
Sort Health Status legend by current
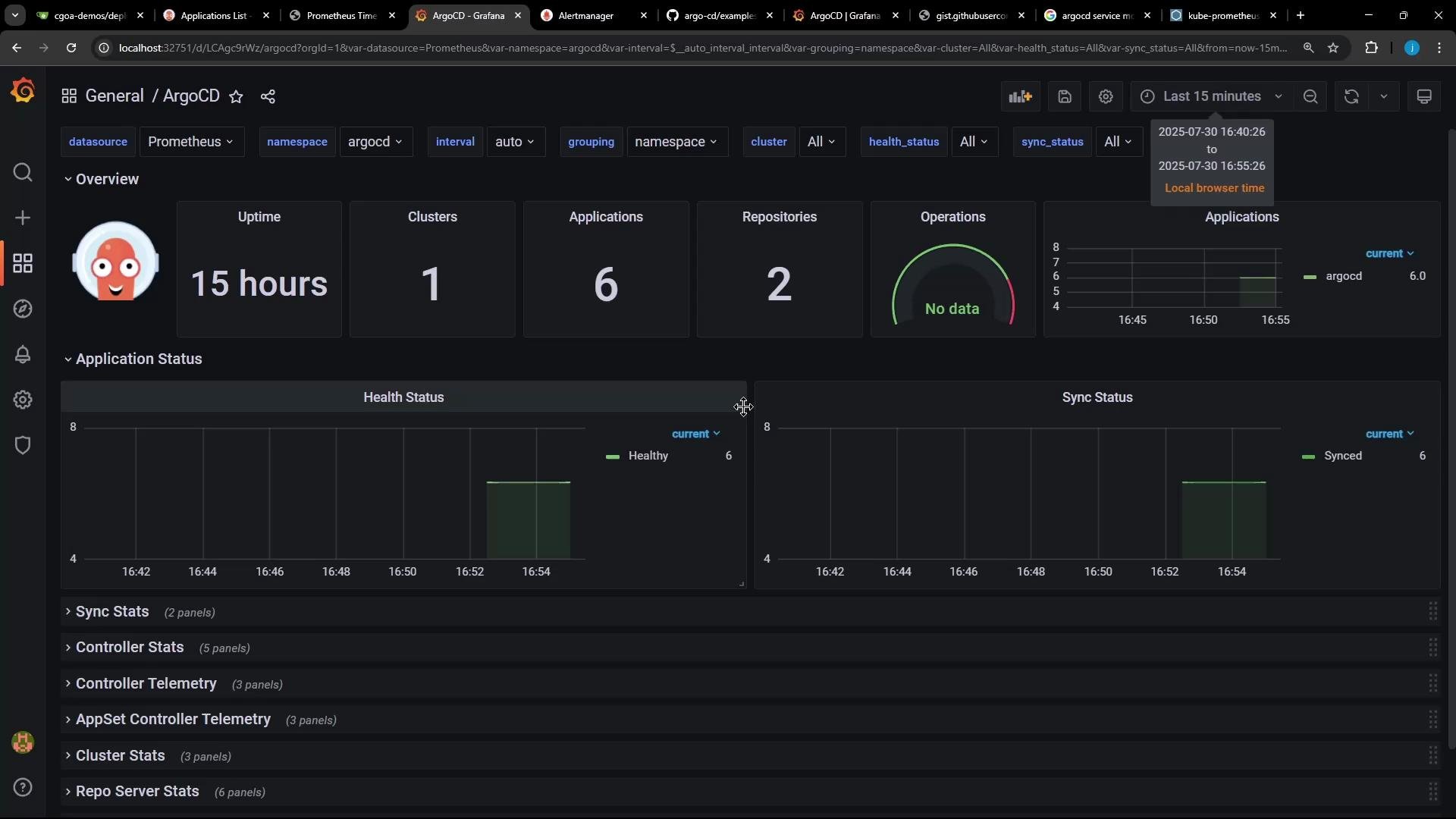pyautogui.click(x=695, y=434)
